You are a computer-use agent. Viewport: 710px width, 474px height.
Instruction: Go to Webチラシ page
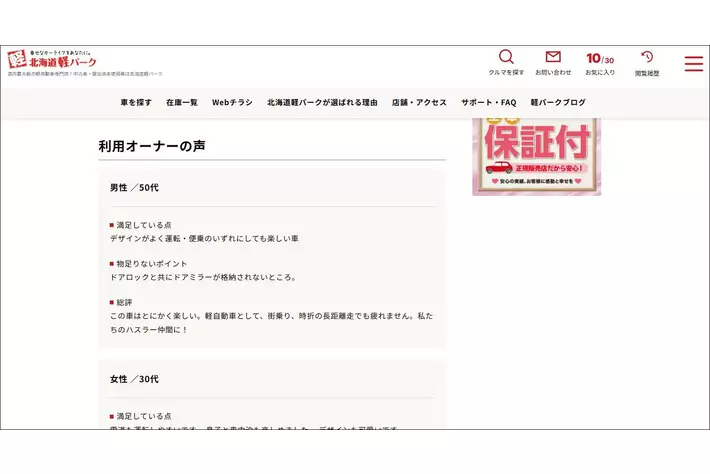coord(232,102)
